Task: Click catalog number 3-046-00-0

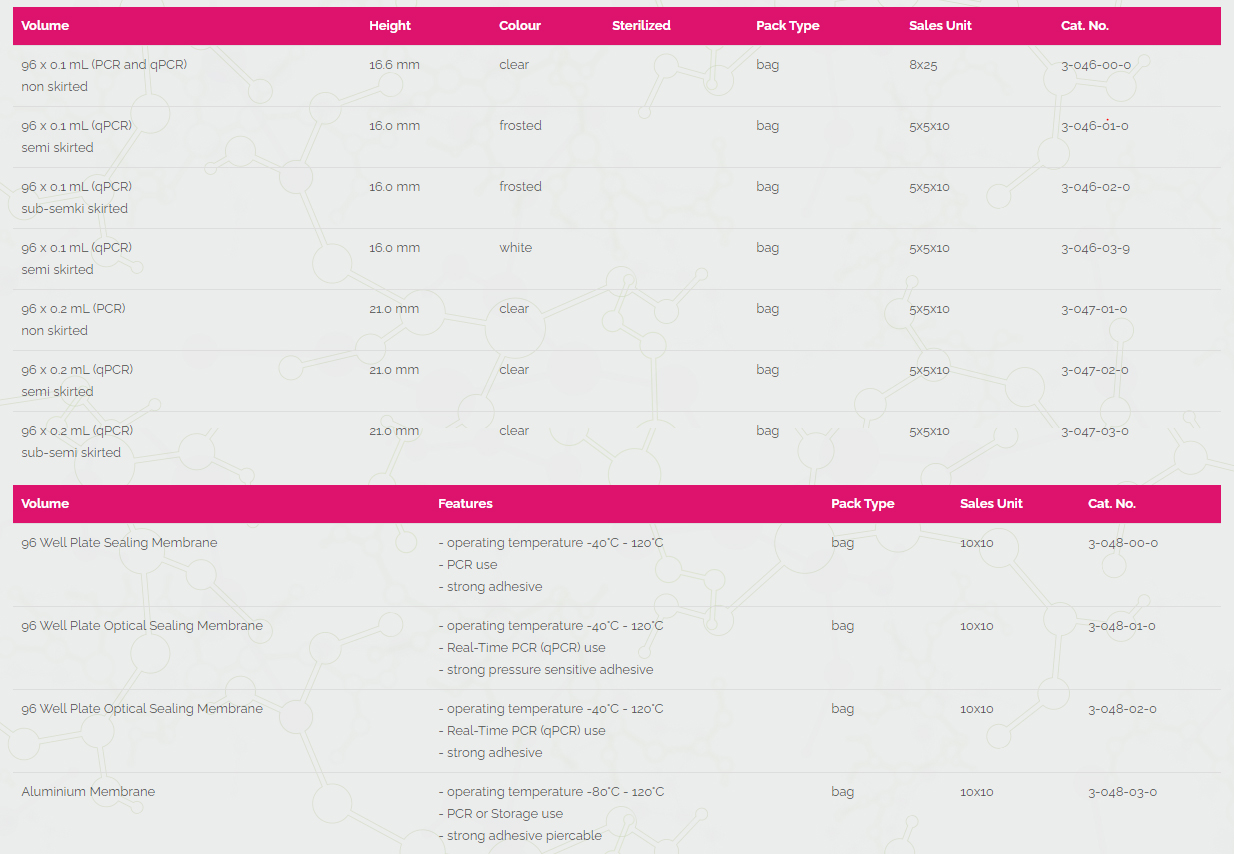Action: (x=1095, y=65)
